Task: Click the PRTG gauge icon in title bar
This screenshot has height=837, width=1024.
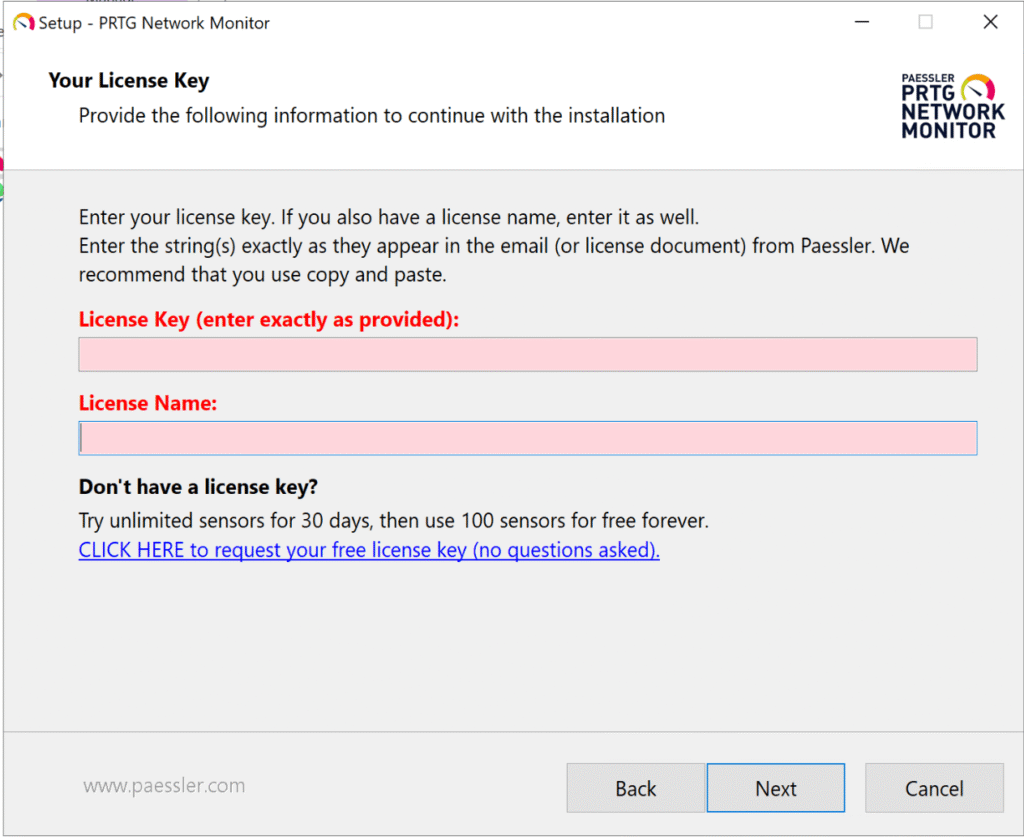Action: tap(23, 22)
